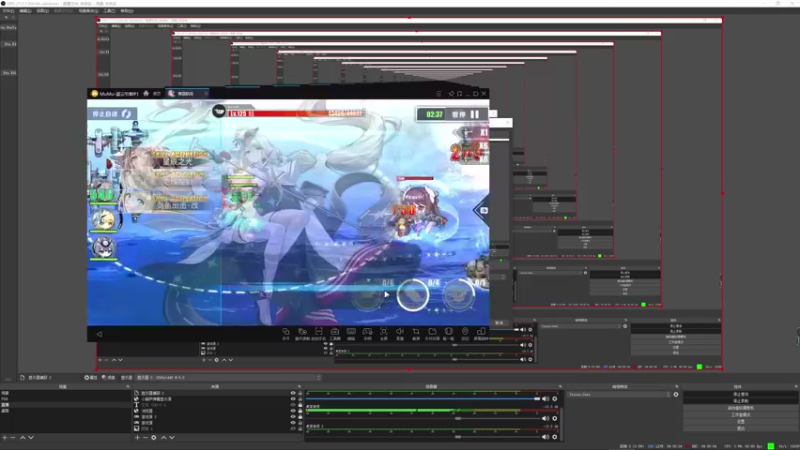Open MuMu shared folder icon
Viewport: 800px width, 450px height.
(432, 333)
